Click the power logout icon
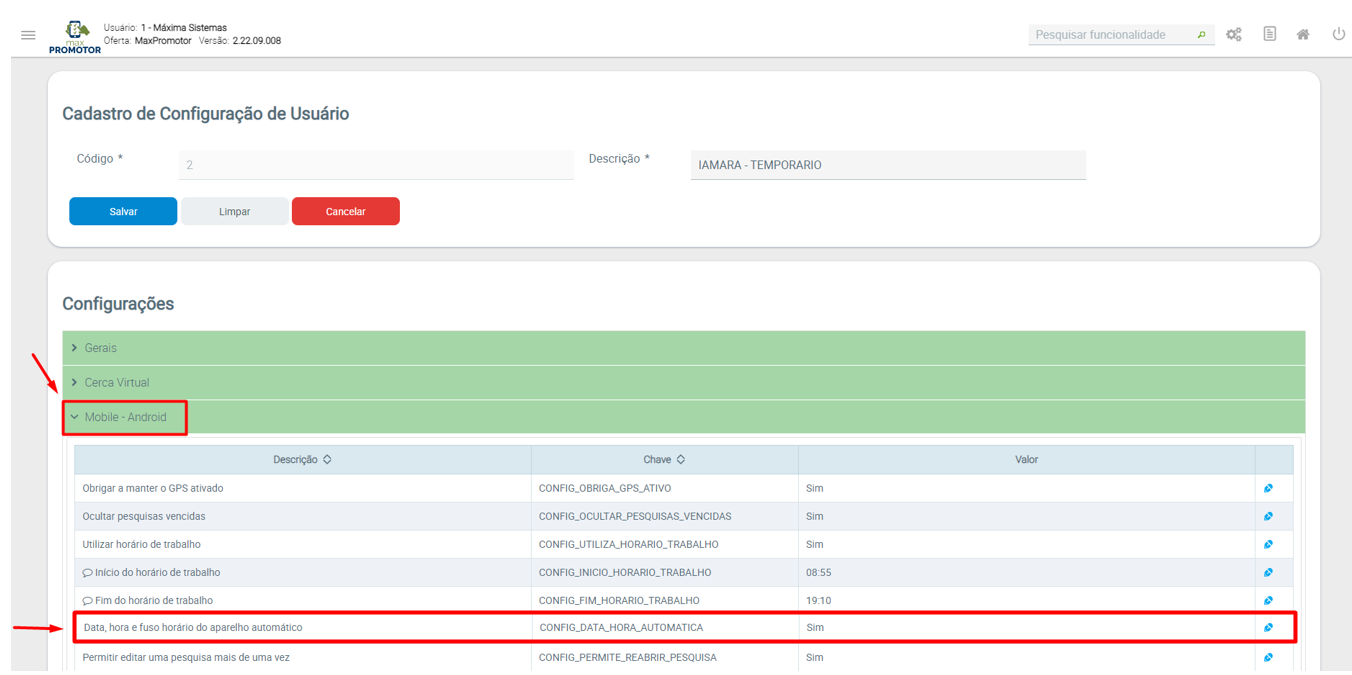This screenshot has height=675, width=1352. click(1338, 34)
